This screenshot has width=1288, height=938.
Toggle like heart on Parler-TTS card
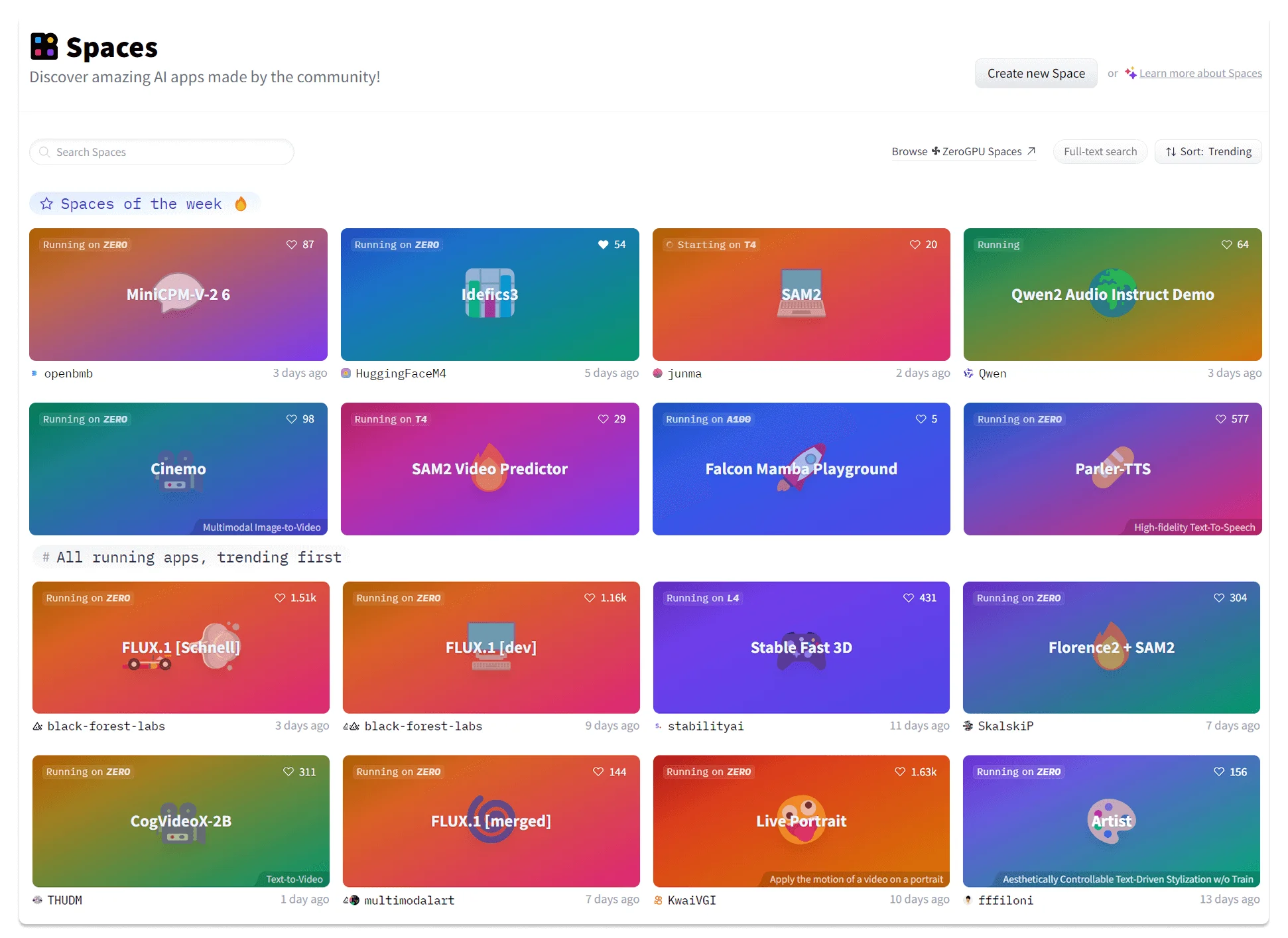[1220, 419]
